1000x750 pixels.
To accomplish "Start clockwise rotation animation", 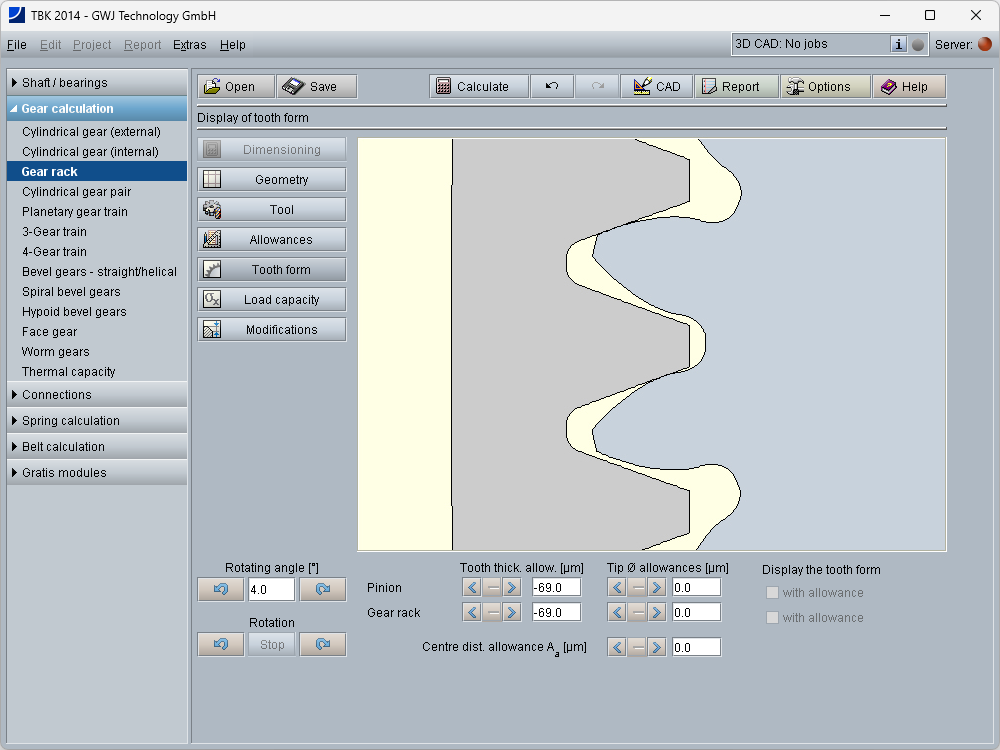I will coord(322,645).
